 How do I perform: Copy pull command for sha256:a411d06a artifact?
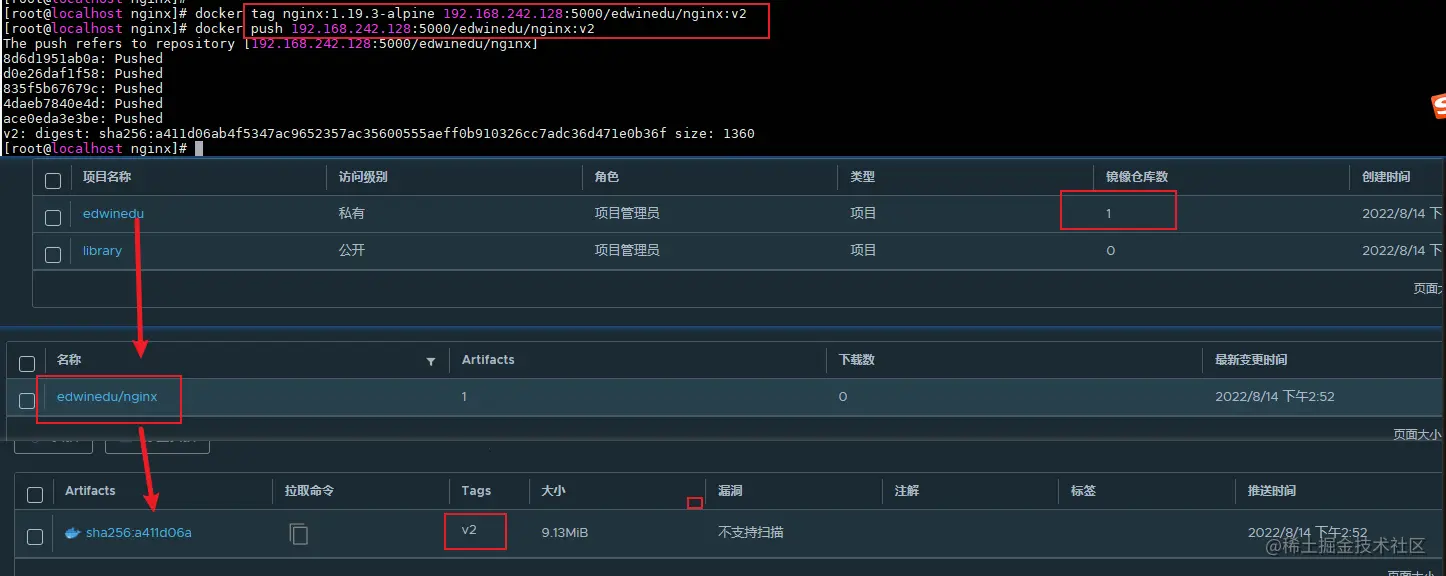click(x=298, y=534)
